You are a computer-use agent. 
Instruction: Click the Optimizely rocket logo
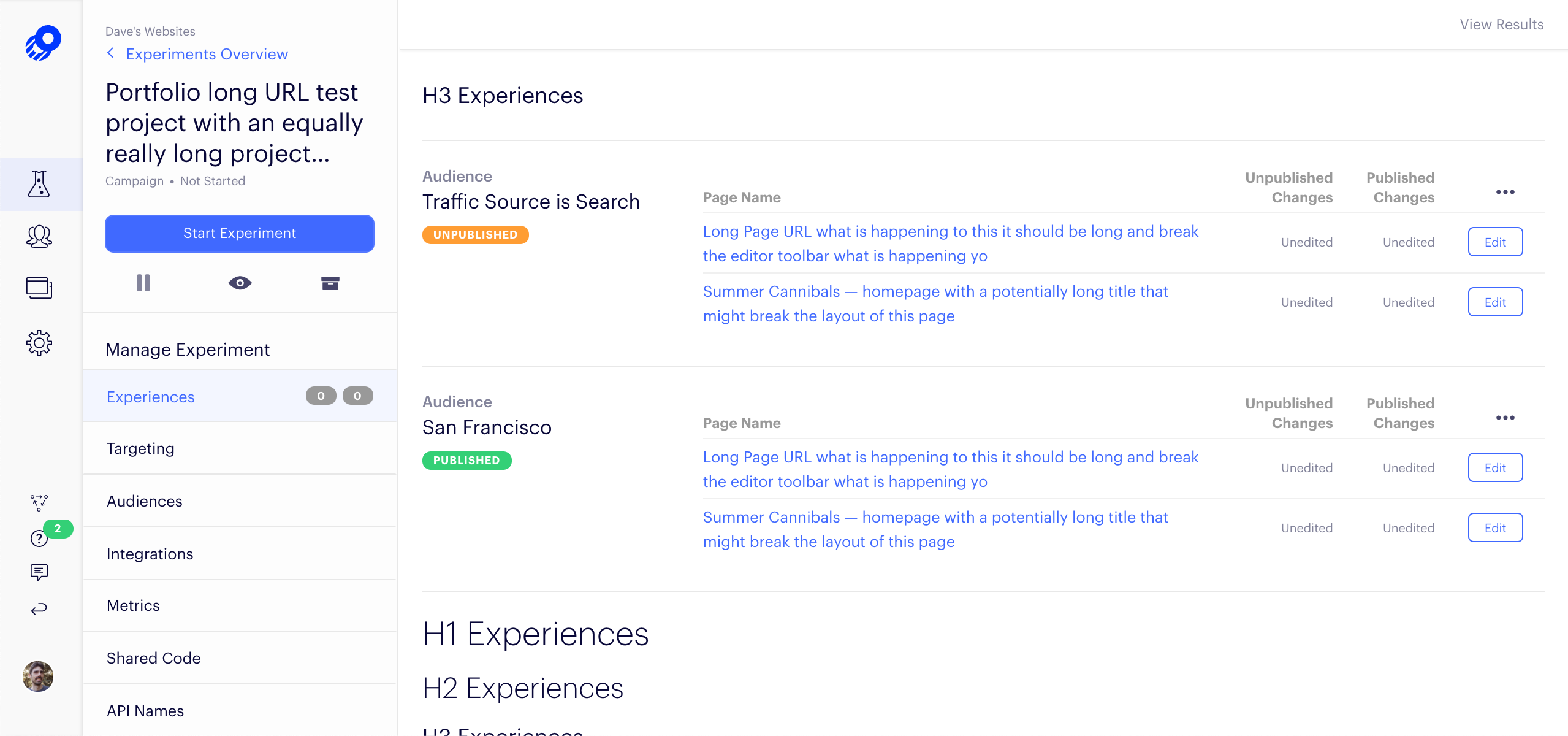[42, 43]
